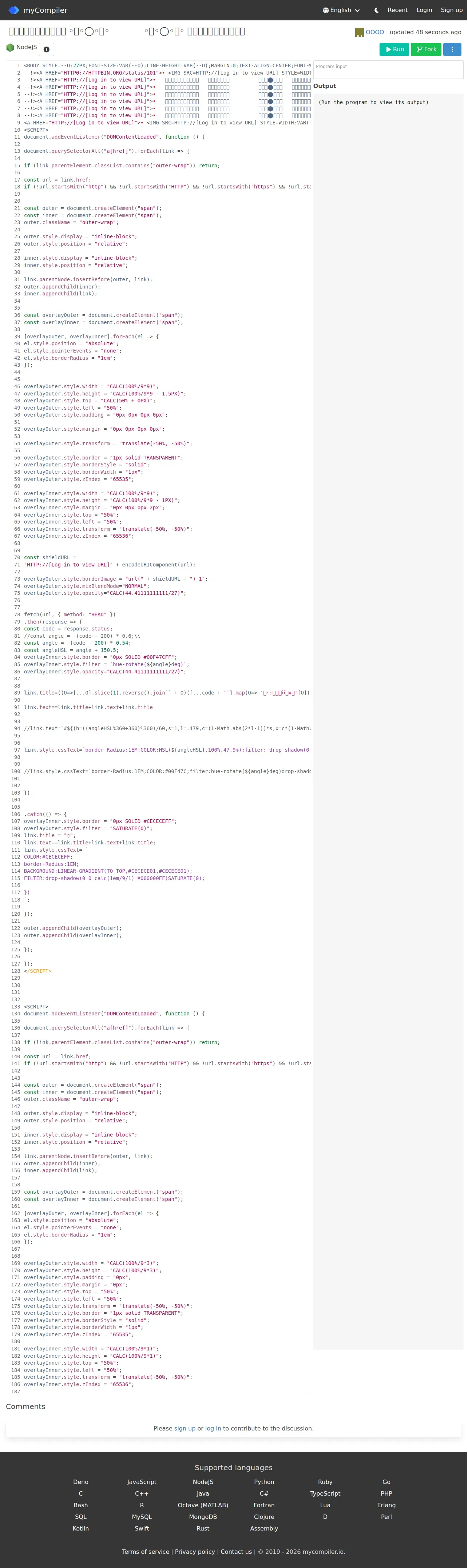Click line 128 closing /SCRIPT tag
Image resolution: width=468 pixels, height=1568 pixels.
(38, 971)
